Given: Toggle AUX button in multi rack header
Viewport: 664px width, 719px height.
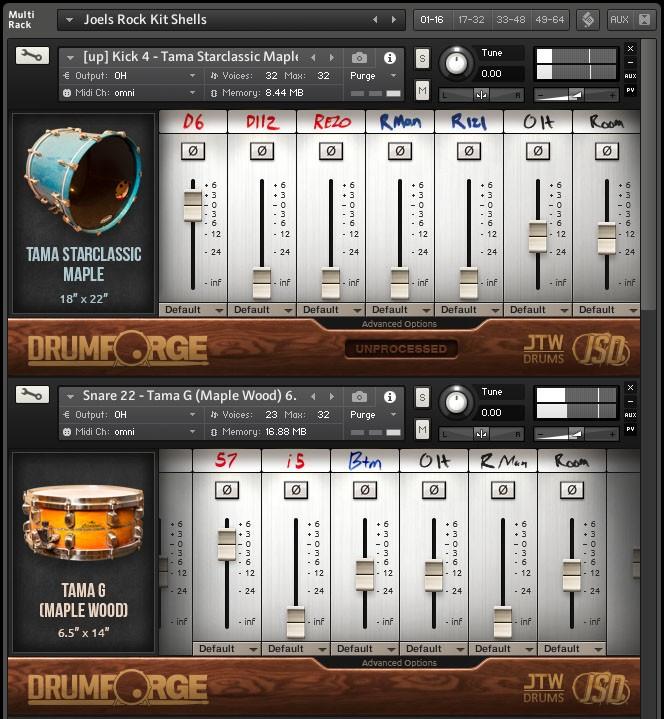Looking at the screenshot, I should pos(619,20).
